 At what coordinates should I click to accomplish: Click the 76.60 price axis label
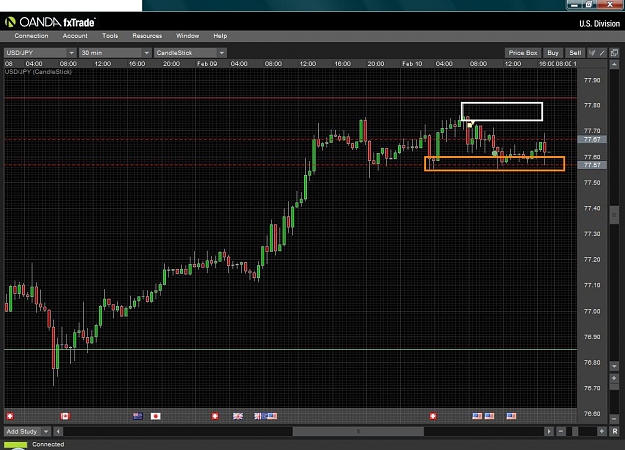(592, 414)
